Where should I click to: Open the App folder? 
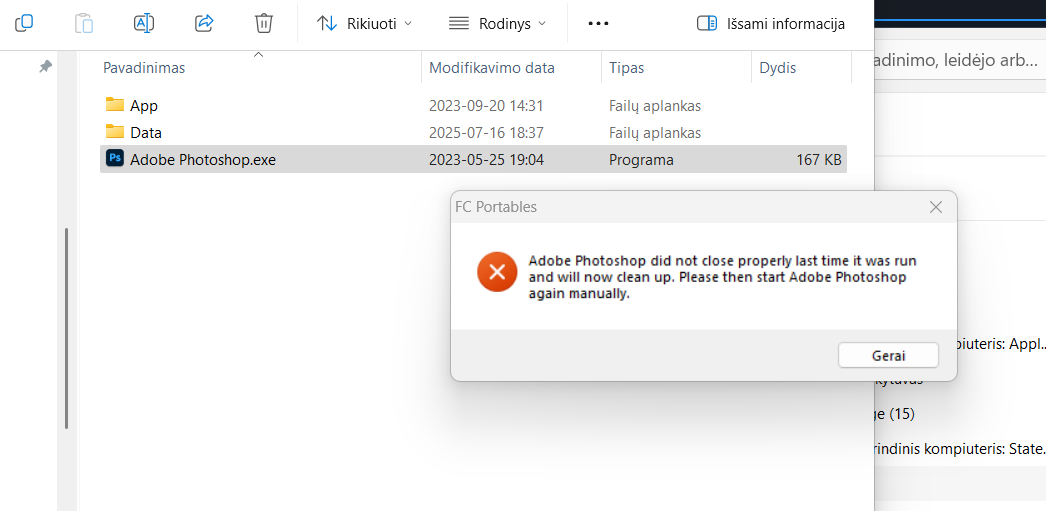click(143, 106)
